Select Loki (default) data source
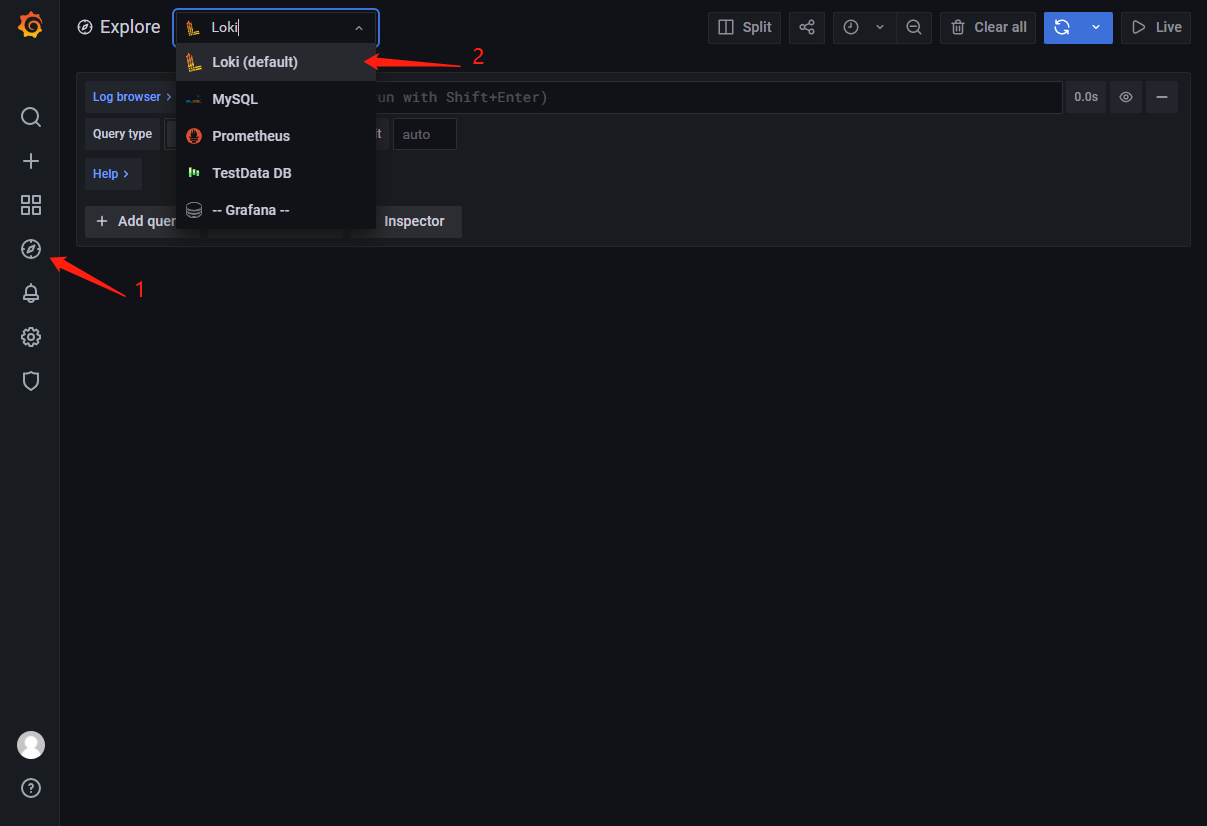1207x826 pixels. tap(276, 62)
